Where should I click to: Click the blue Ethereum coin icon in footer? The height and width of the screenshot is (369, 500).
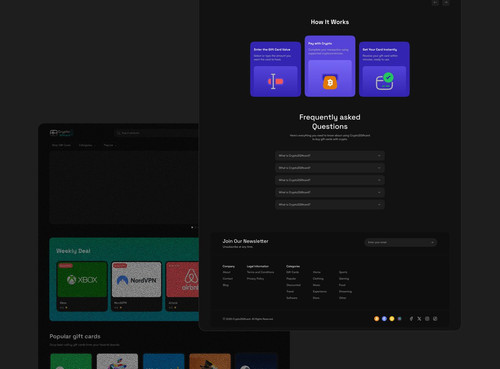click(x=384, y=319)
